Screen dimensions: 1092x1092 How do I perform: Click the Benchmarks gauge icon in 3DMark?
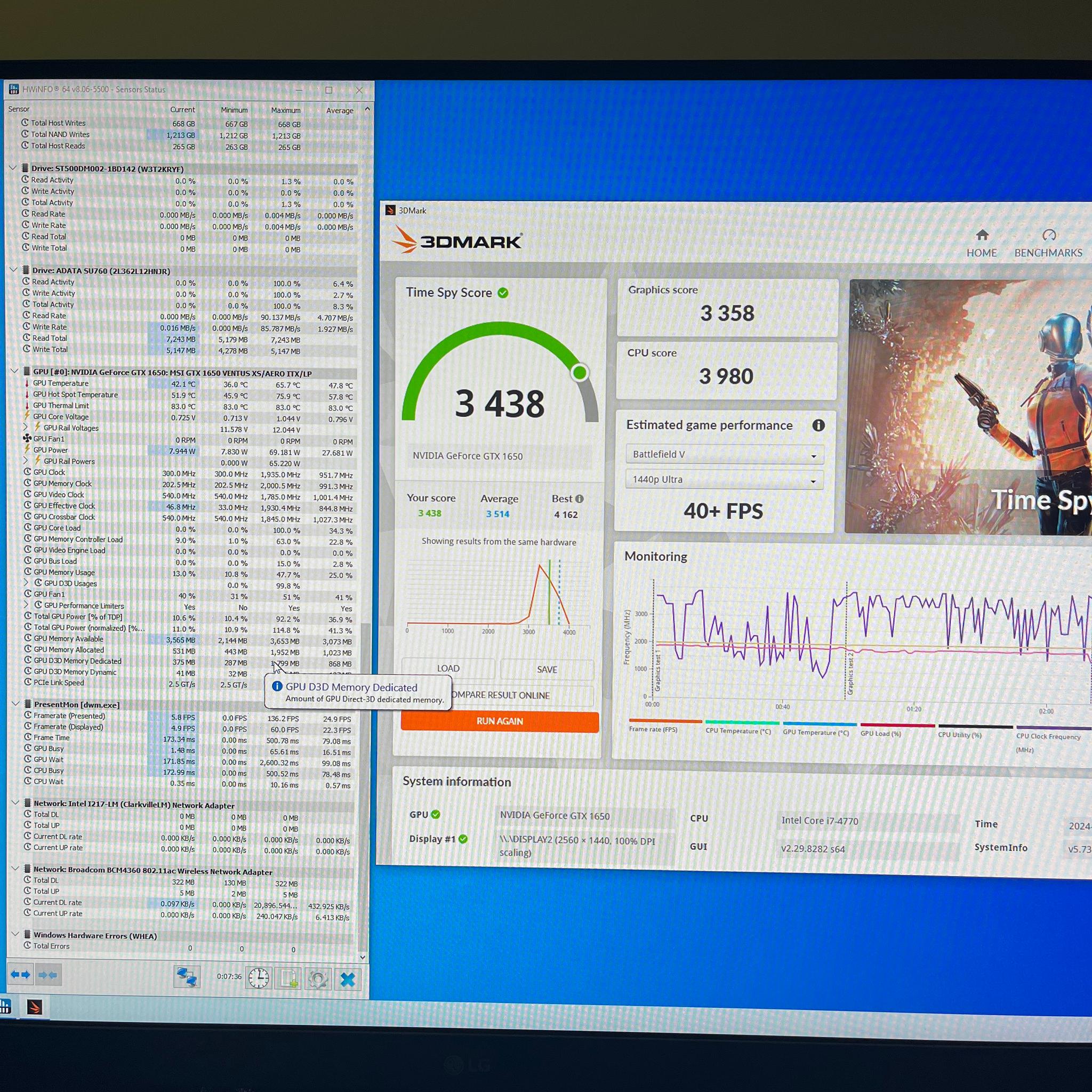click(x=1049, y=235)
